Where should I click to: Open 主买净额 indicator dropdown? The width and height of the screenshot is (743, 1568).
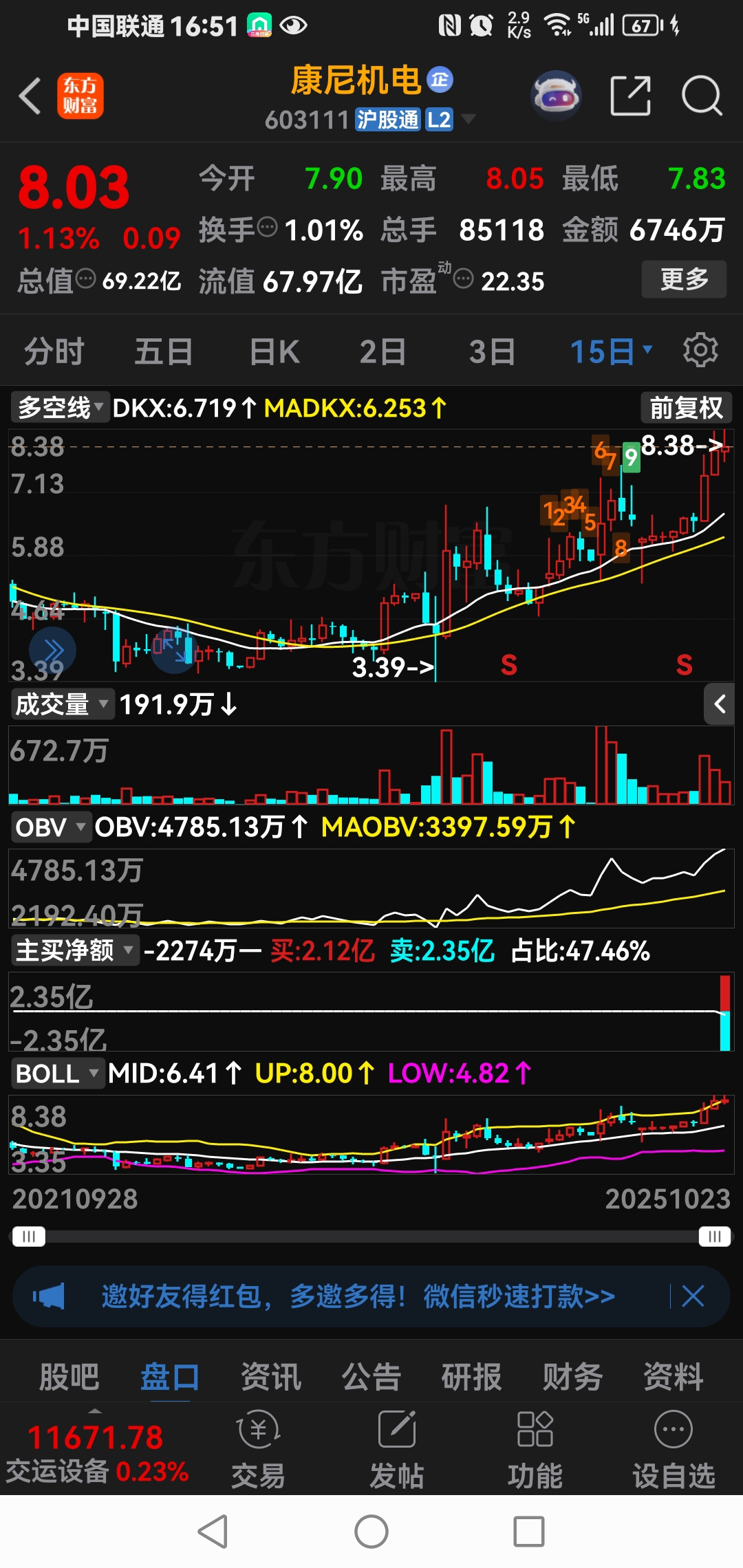[x=74, y=950]
